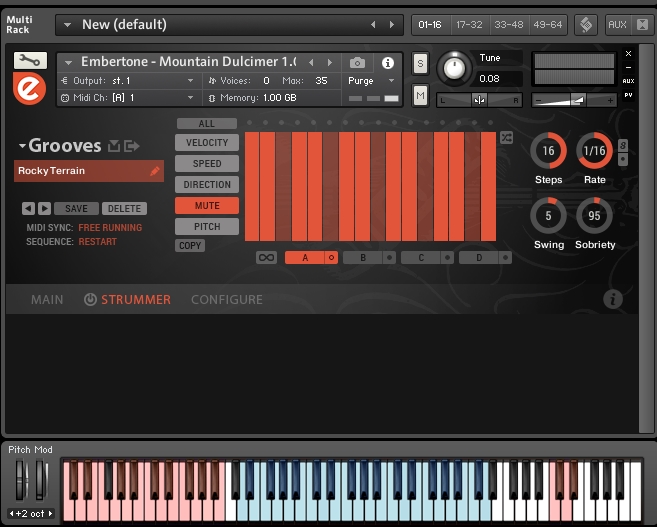Switch to the MAIN tab
The height and width of the screenshot is (527, 657).
point(47,299)
